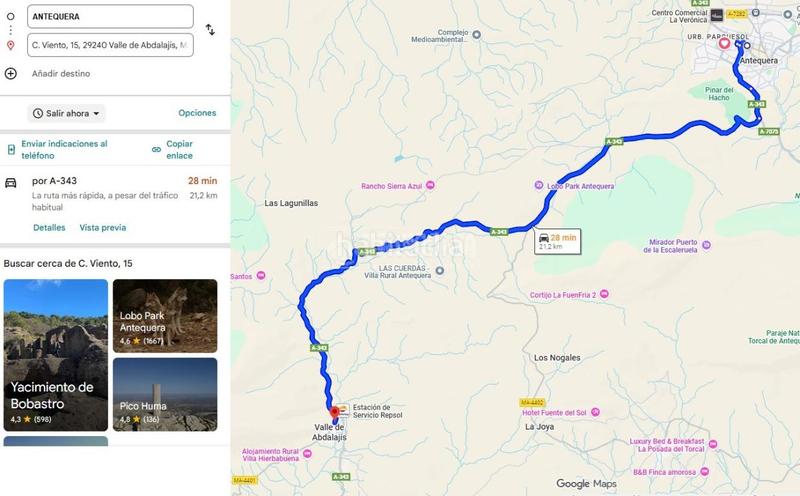Expand route Detalles
This screenshot has height=496, width=800.
pos(49,228)
